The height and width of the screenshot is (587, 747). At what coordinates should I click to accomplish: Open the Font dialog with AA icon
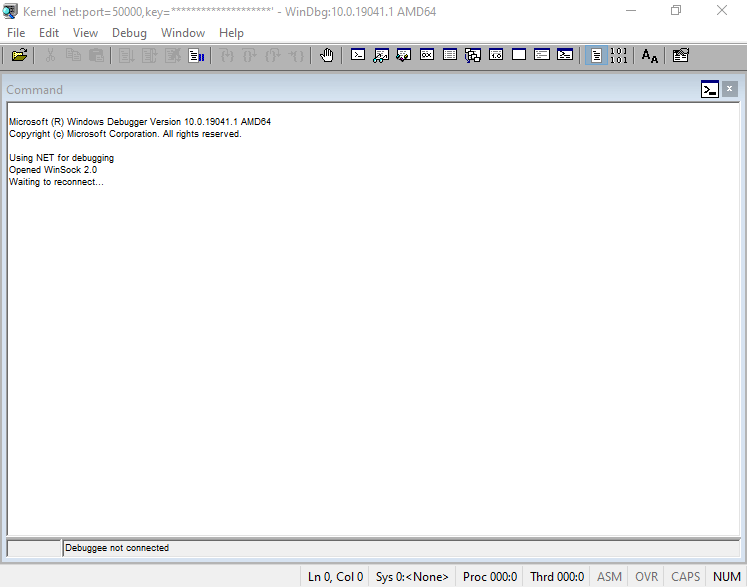point(650,55)
